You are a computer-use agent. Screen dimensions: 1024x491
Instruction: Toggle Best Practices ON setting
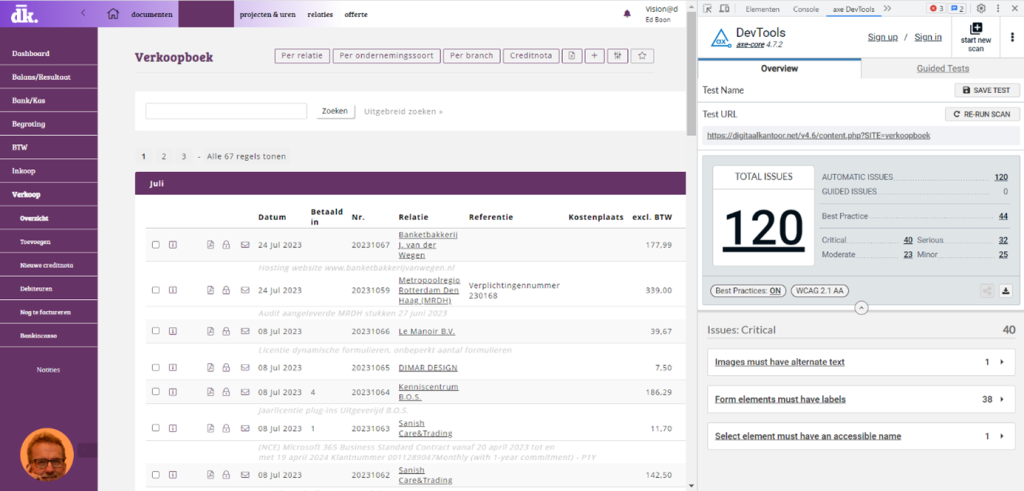747,291
